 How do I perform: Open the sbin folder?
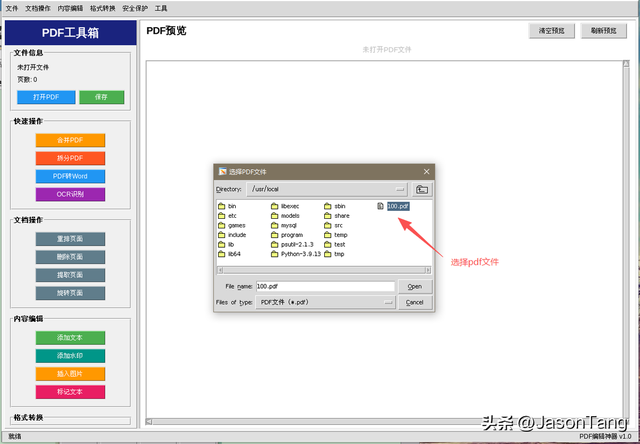tap(335, 206)
